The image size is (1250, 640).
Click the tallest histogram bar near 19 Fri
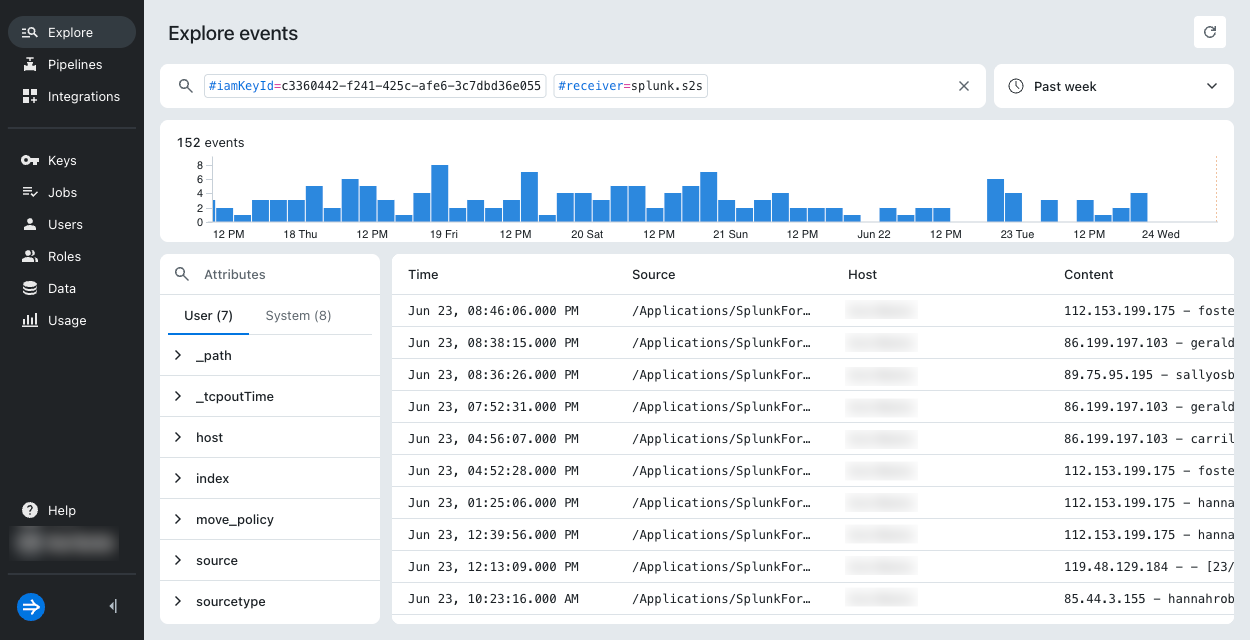point(440,193)
